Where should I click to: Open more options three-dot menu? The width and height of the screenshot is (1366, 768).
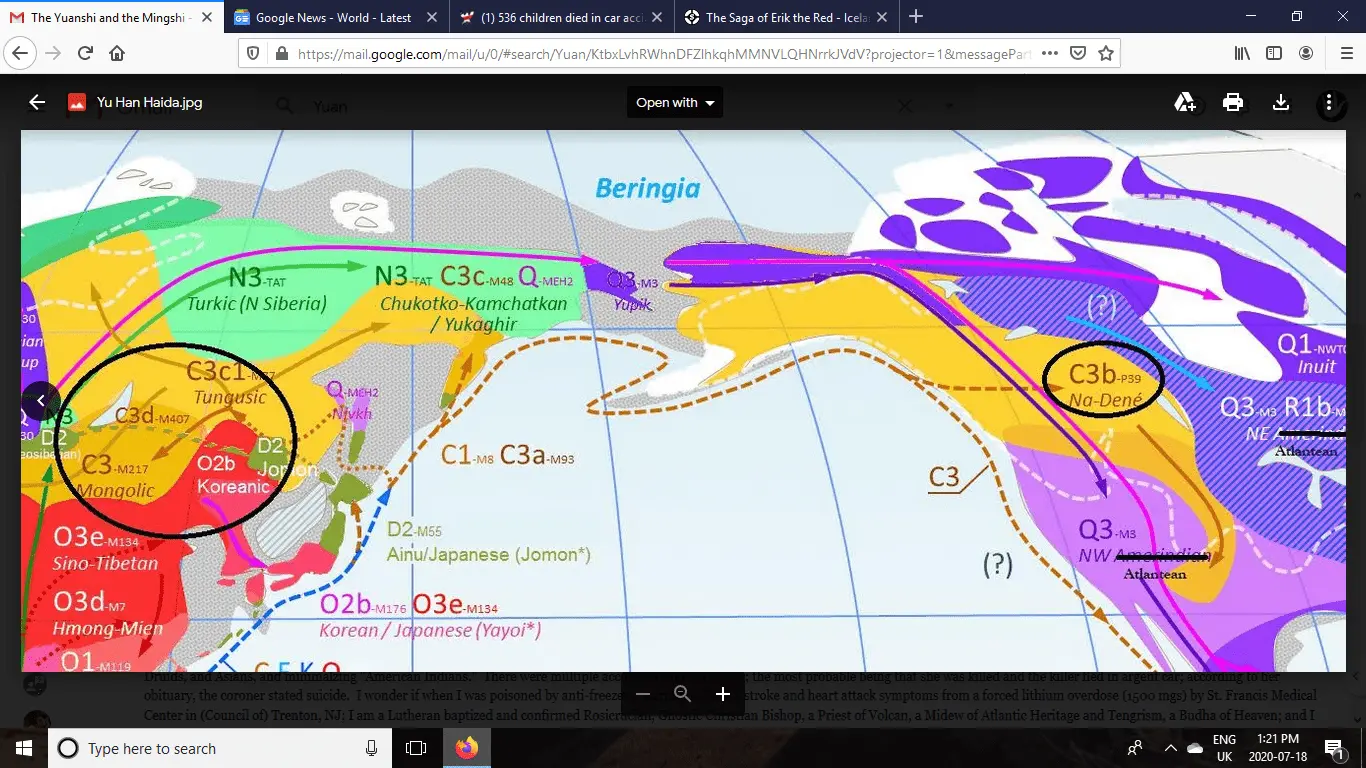1331,102
